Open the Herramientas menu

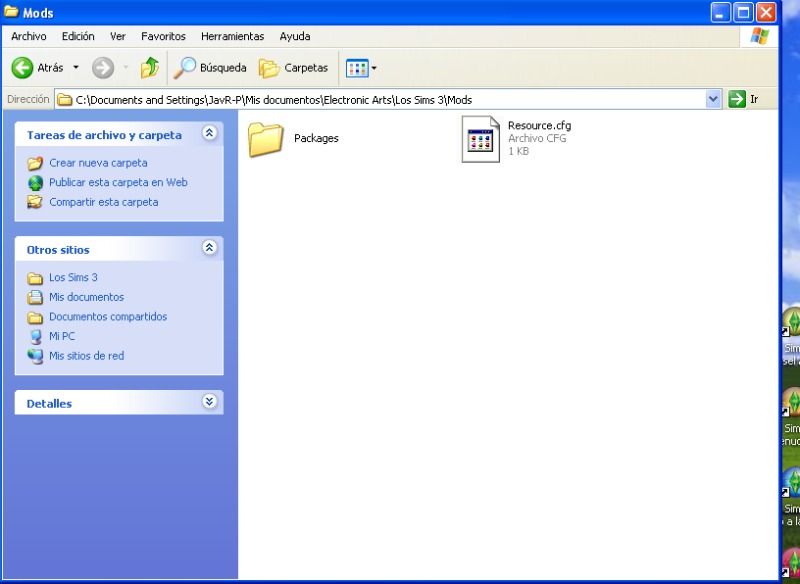[x=232, y=36]
